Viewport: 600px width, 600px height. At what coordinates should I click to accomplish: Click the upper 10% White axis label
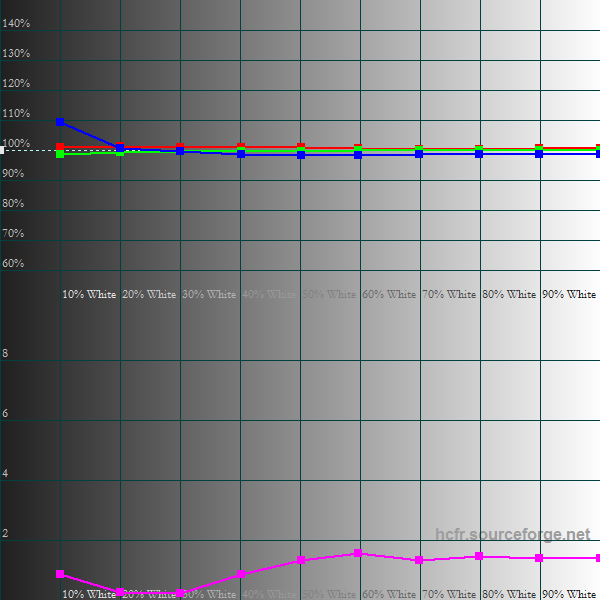(89, 294)
